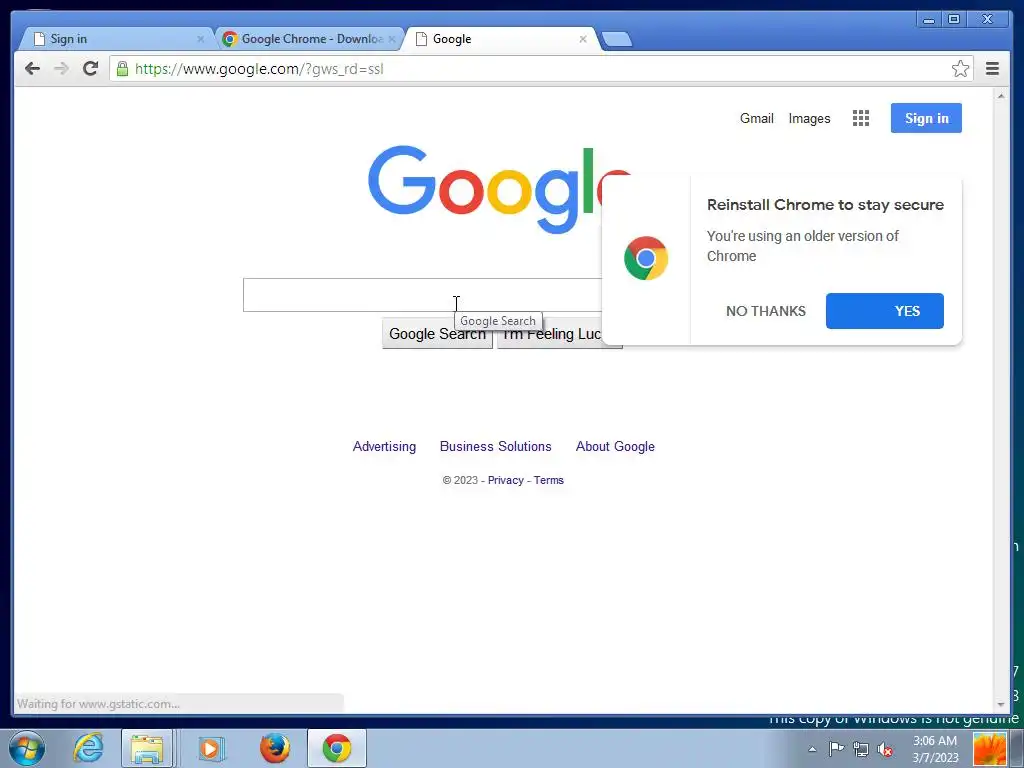Open the Privacy link
This screenshot has width=1024, height=768.
coord(505,480)
